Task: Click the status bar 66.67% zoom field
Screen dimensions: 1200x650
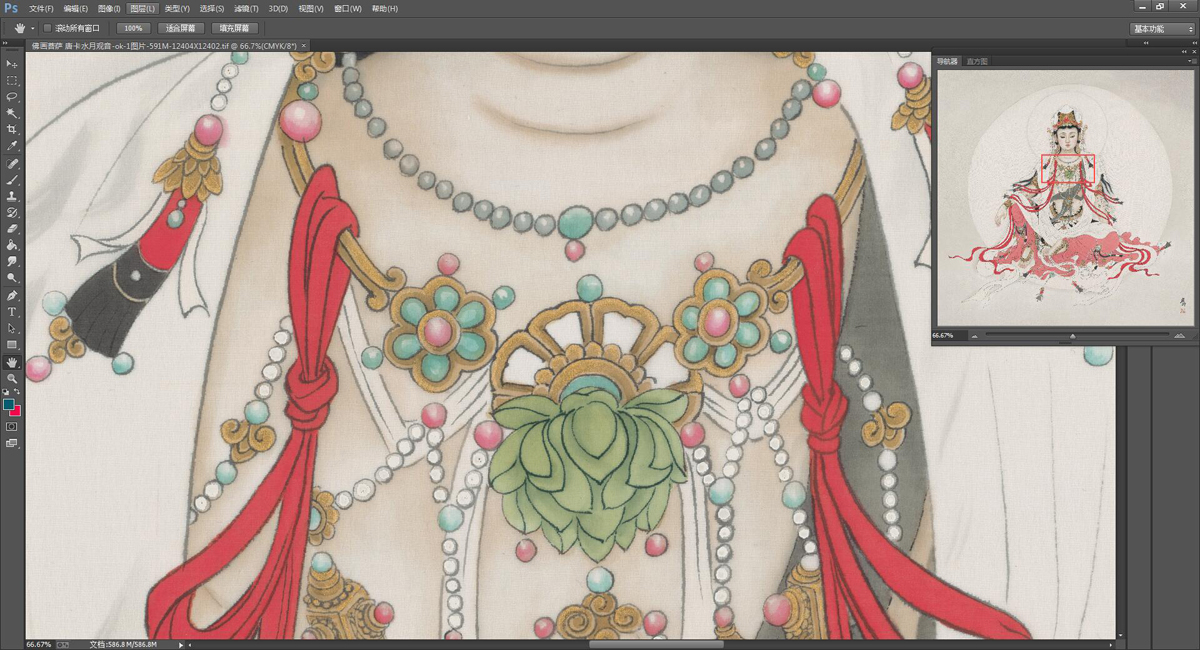Action: (40, 645)
